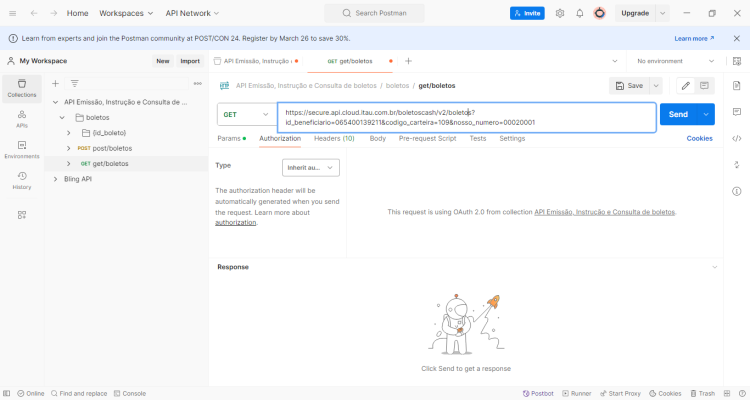Click the Send button
This screenshot has height=400, width=750.
tap(678, 114)
